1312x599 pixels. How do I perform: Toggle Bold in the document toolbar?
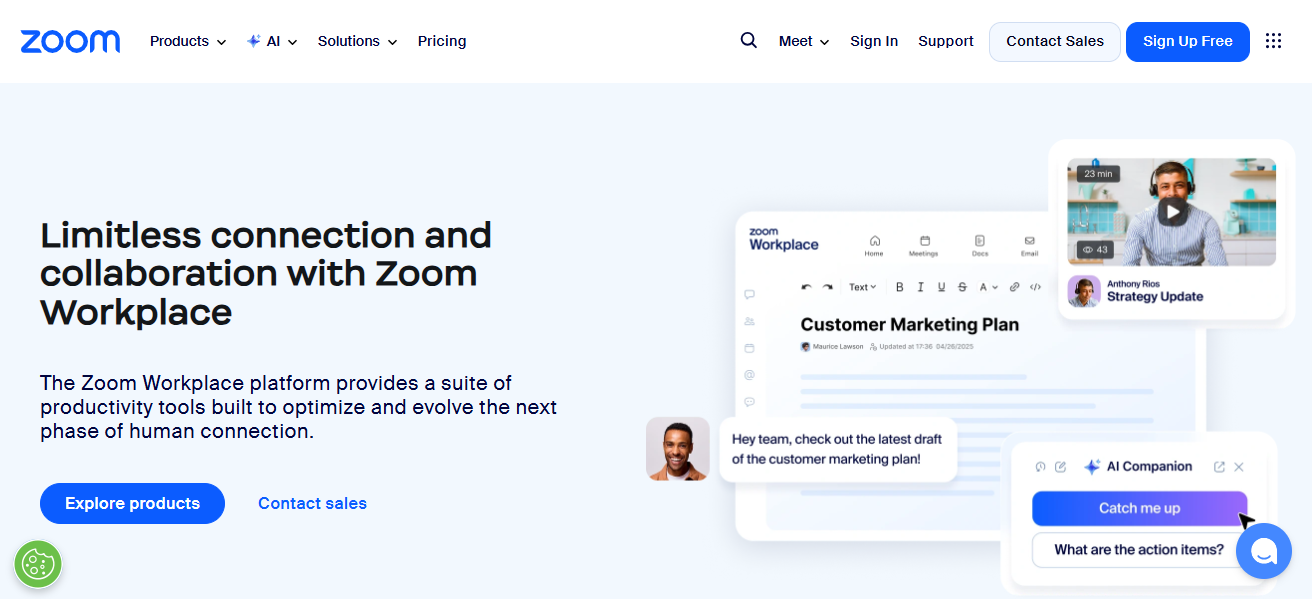click(x=899, y=287)
